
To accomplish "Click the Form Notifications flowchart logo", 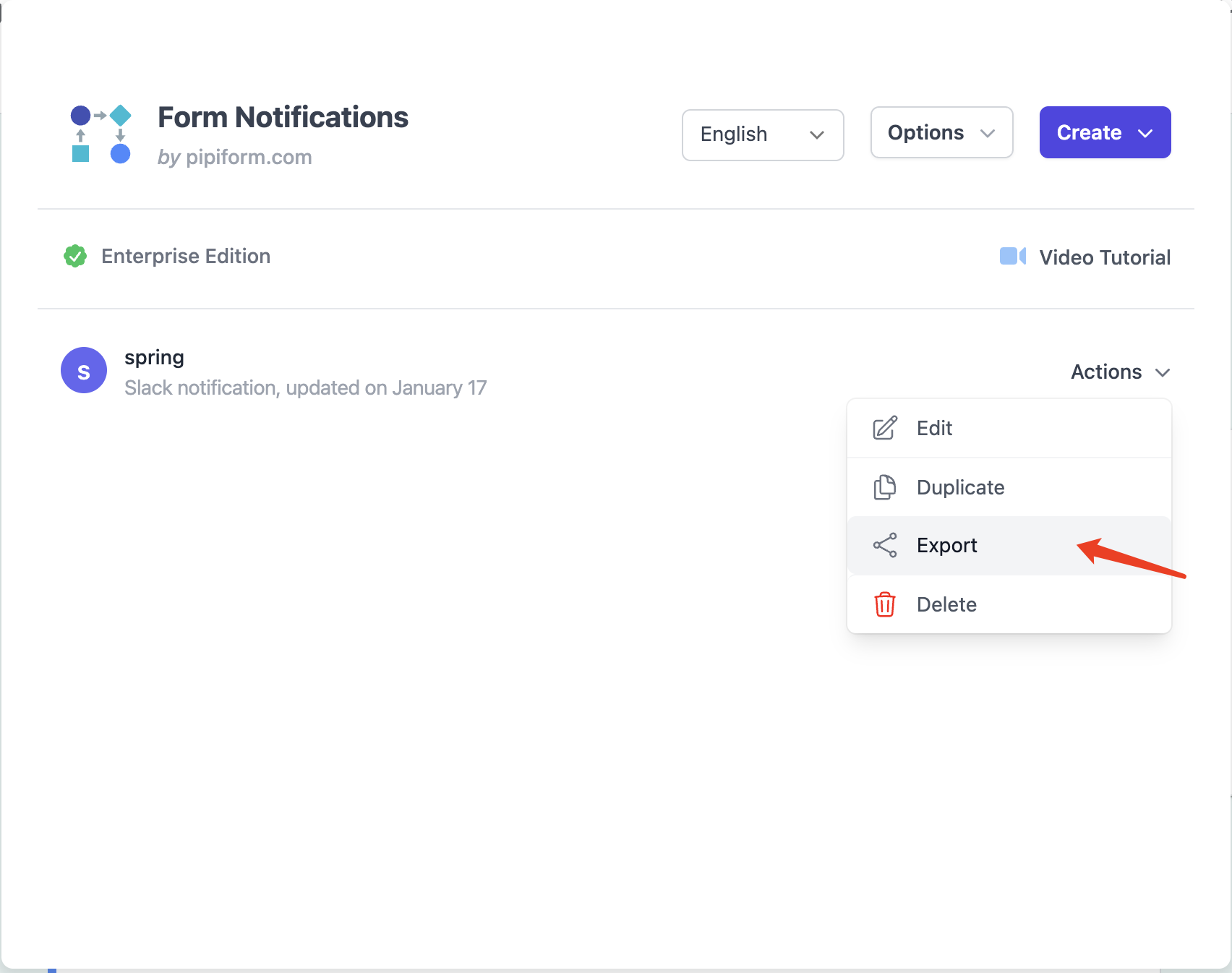I will point(101,133).
